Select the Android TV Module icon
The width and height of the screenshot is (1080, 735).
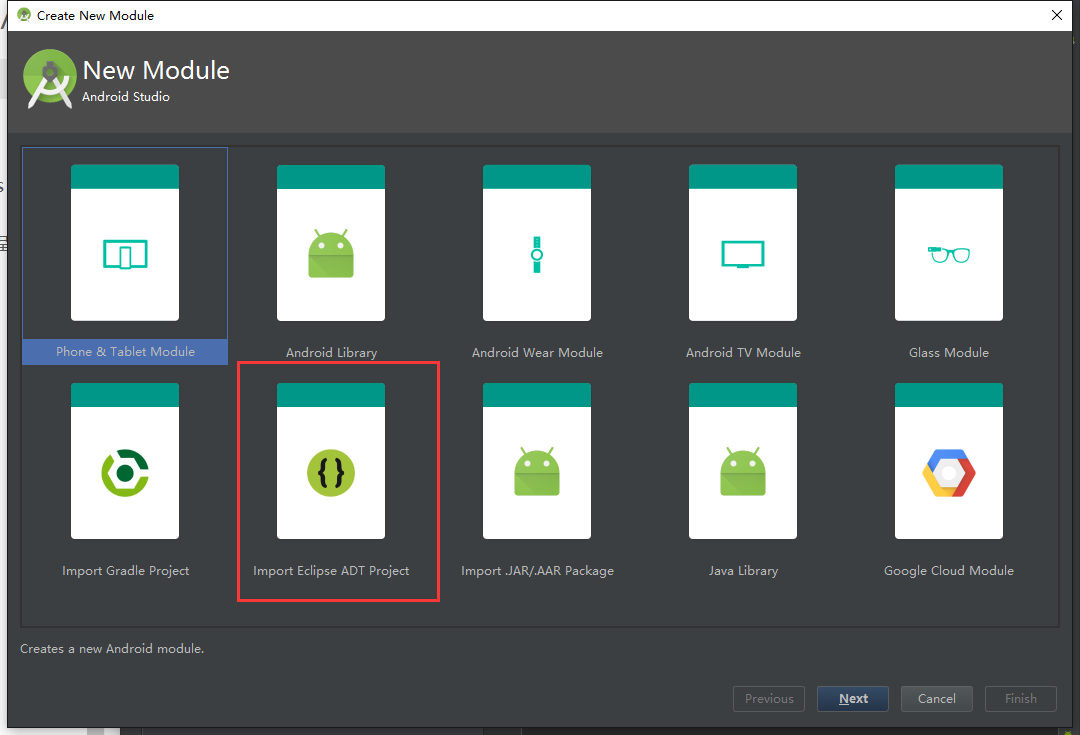742,242
